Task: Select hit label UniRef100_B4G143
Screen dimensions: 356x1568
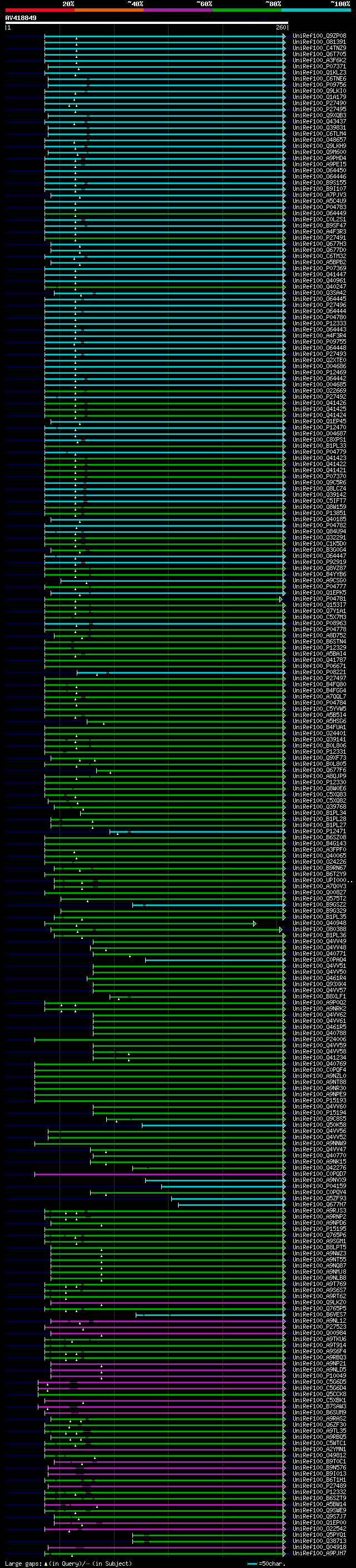Action: [319, 844]
